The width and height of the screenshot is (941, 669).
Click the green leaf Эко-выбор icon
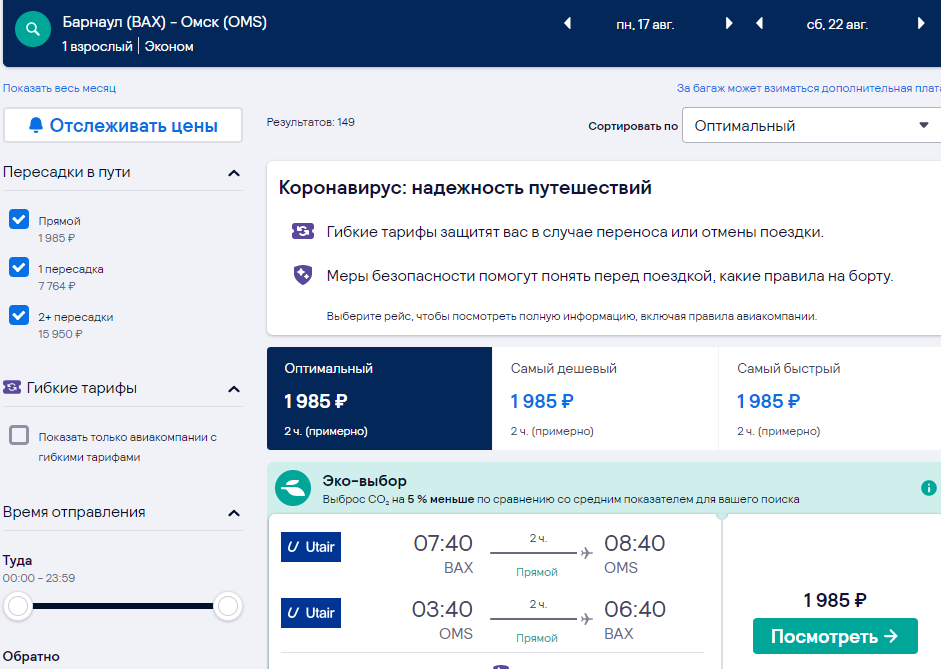(x=293, y=488)
